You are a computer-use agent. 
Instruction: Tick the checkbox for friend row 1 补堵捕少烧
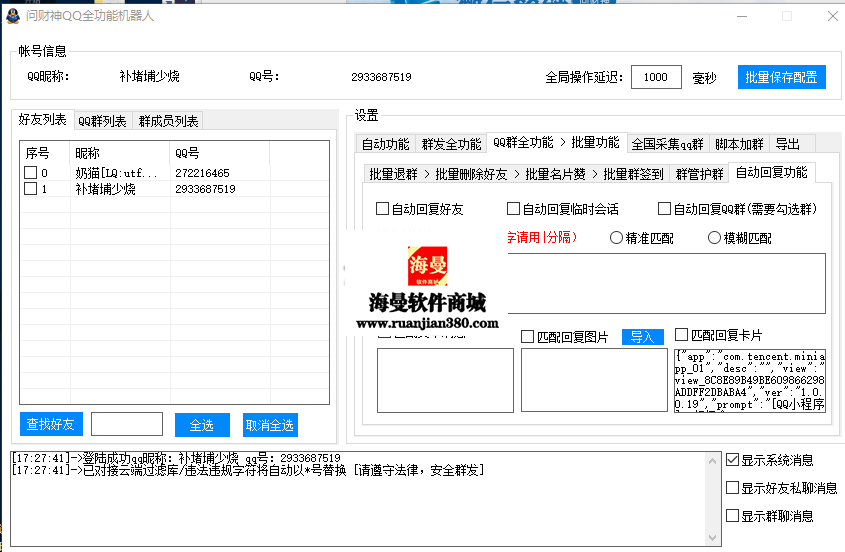(x=31, y=189)
